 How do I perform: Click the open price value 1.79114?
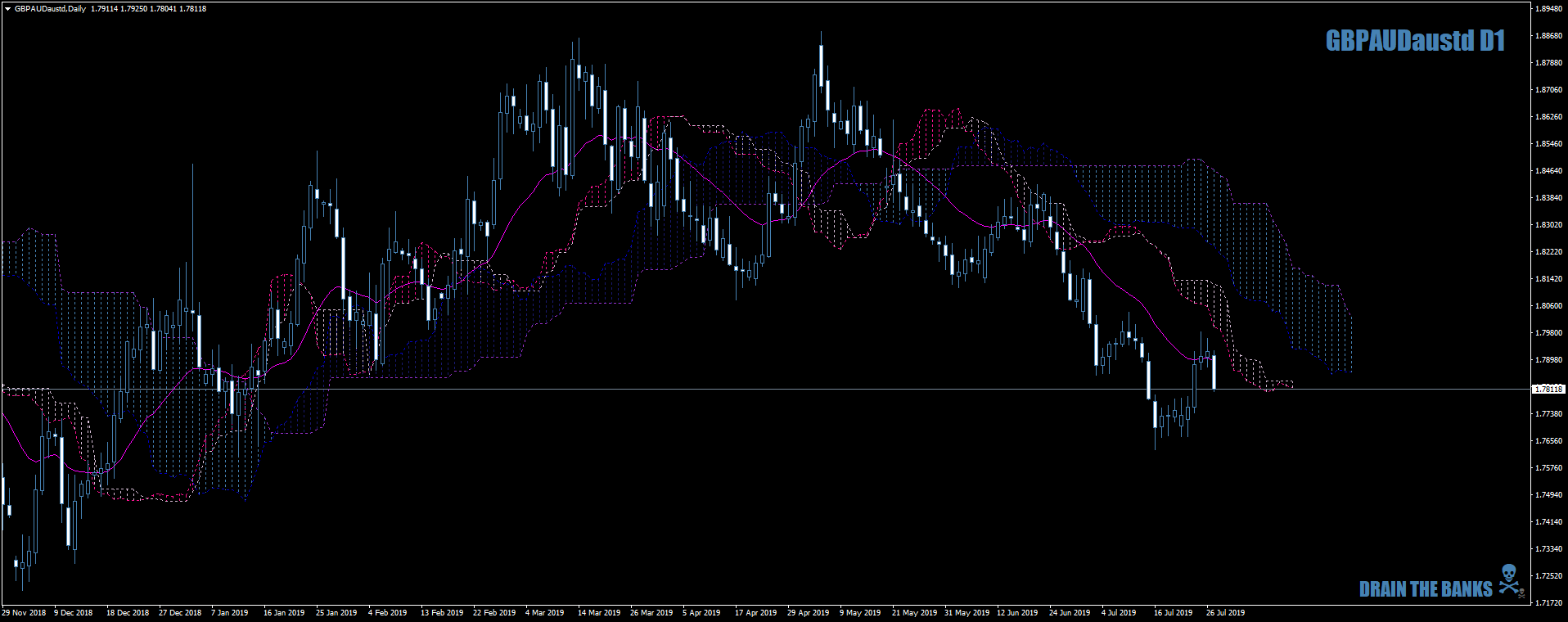pos(104,9)
